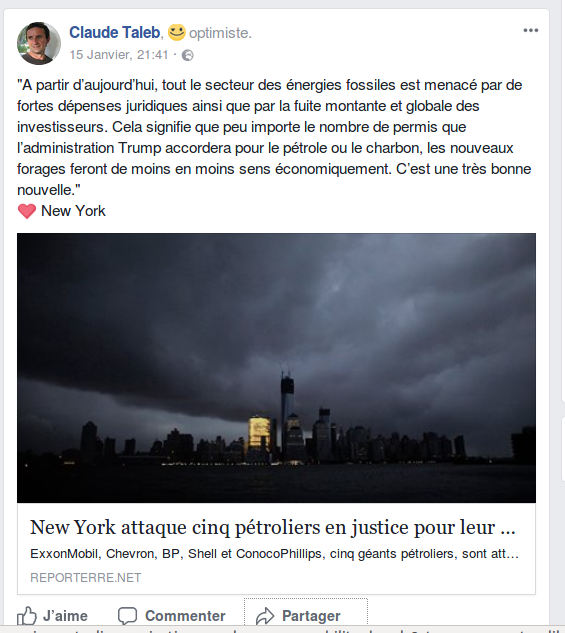Click the ExxonMobil, Chevron, BP article description
Viewport: 565px width, 633px height.
274,553
